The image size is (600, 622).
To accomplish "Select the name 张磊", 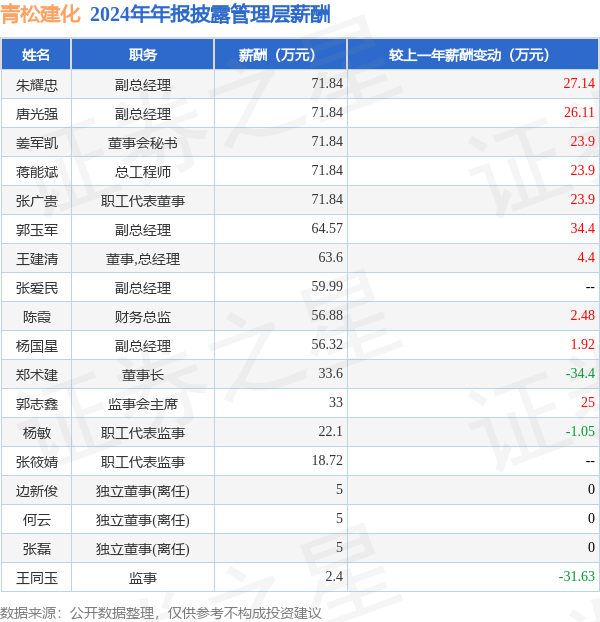I will tap(36, 549).
